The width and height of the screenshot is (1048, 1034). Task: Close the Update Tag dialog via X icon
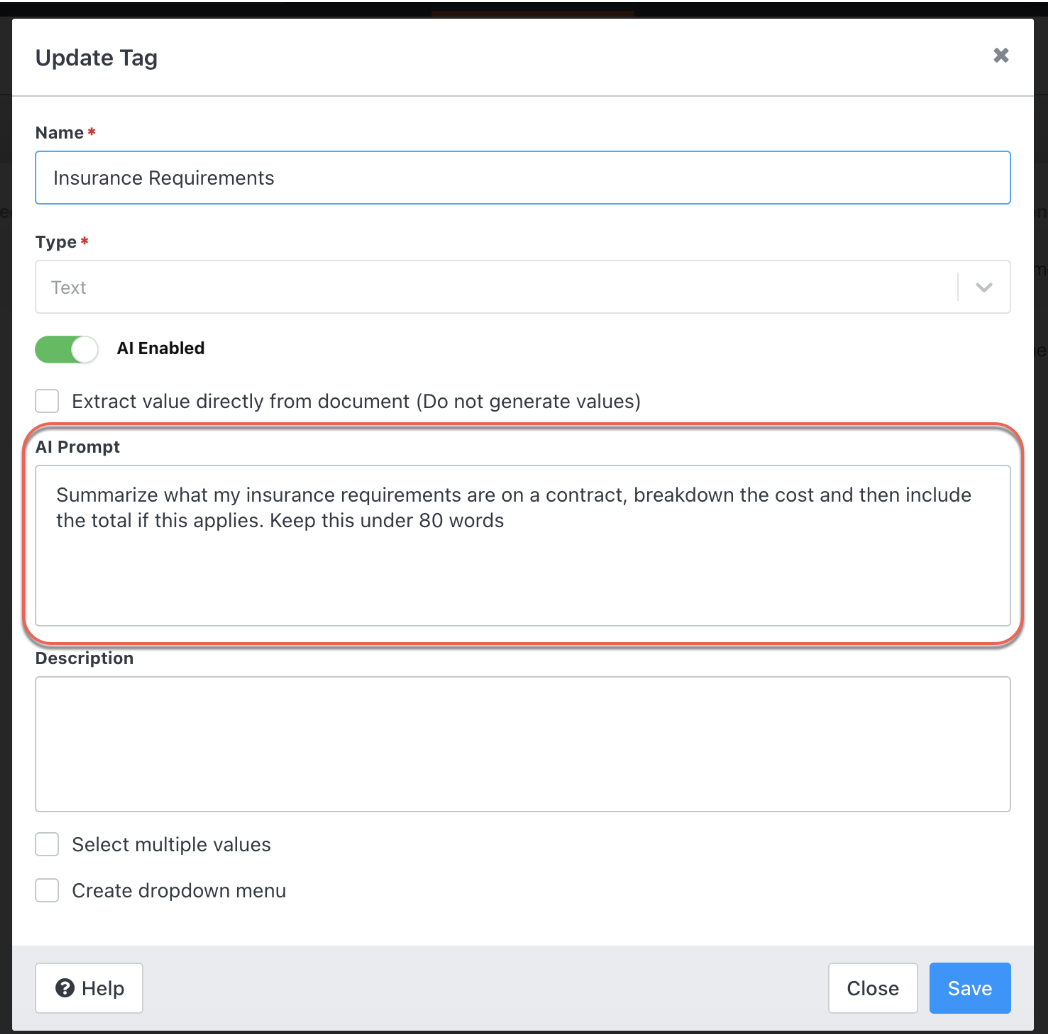click(1000, 56)
